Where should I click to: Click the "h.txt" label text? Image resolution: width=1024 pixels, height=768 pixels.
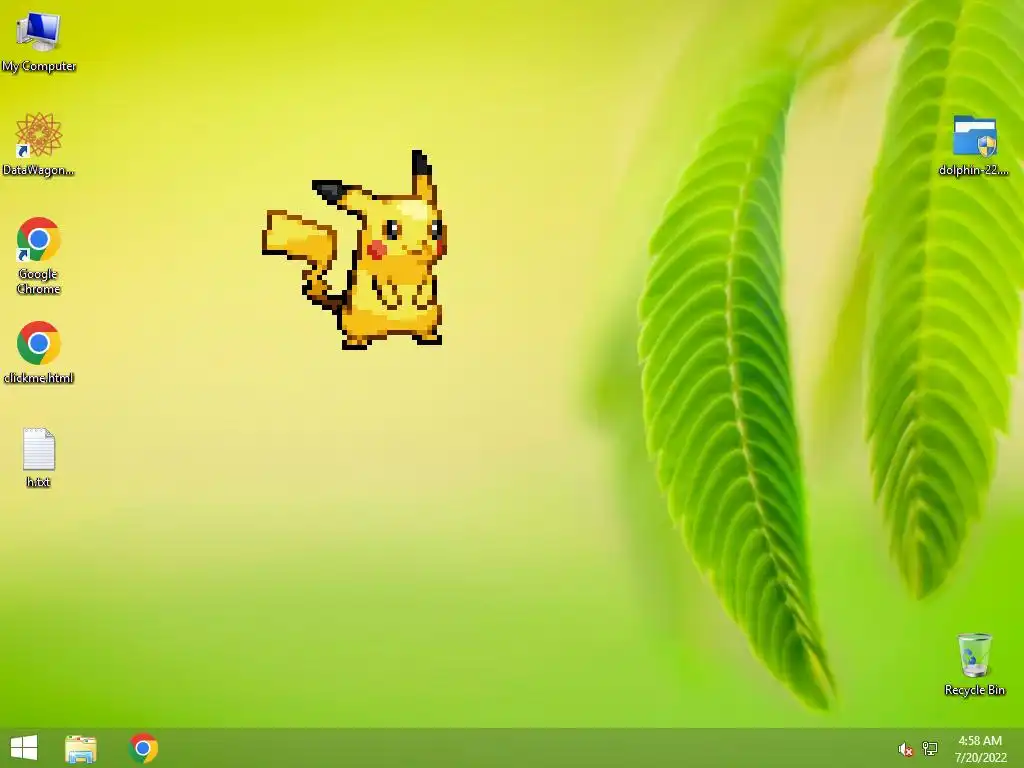(39, 482)
